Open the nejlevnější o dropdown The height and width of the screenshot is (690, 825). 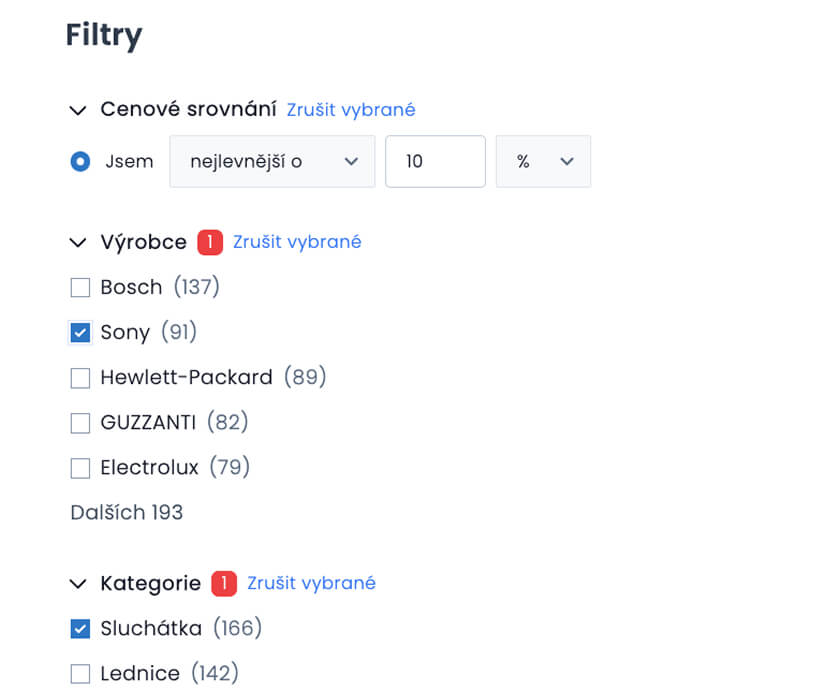click(271, 161)
